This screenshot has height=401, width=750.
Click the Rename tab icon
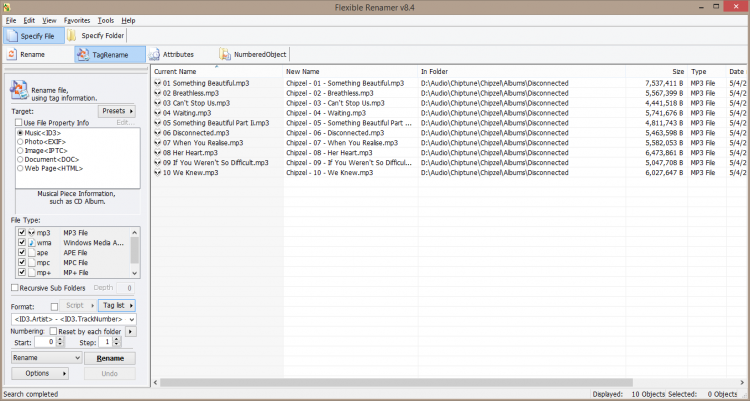pyautogui.click(x=12, y=54)
